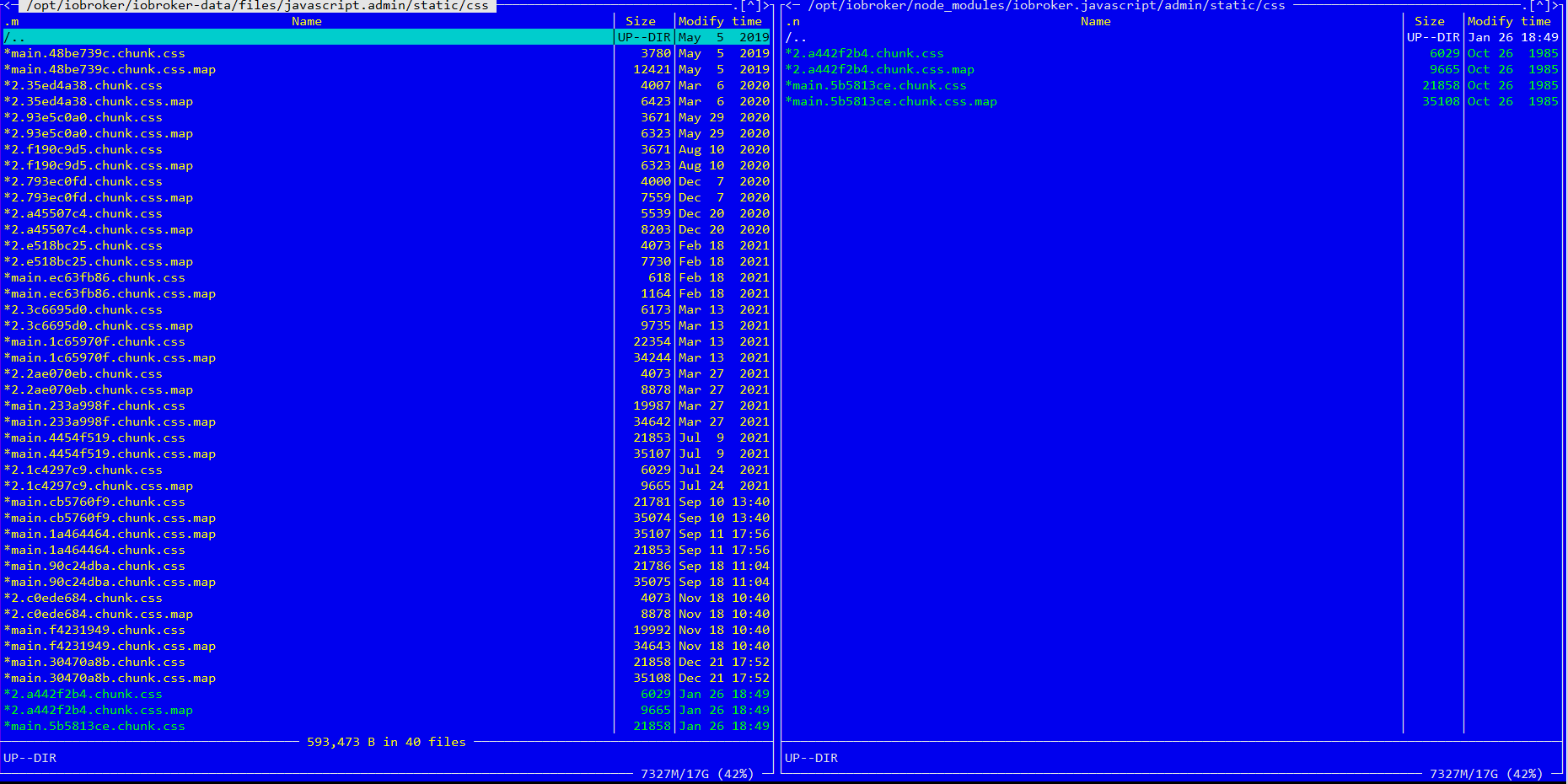
Task: Select the left panel path bar showing javascript.admin/static/css
Action: pos(251,5)
